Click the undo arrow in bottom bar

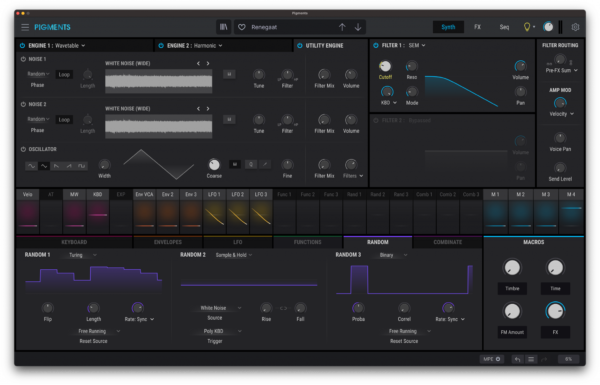517,359
